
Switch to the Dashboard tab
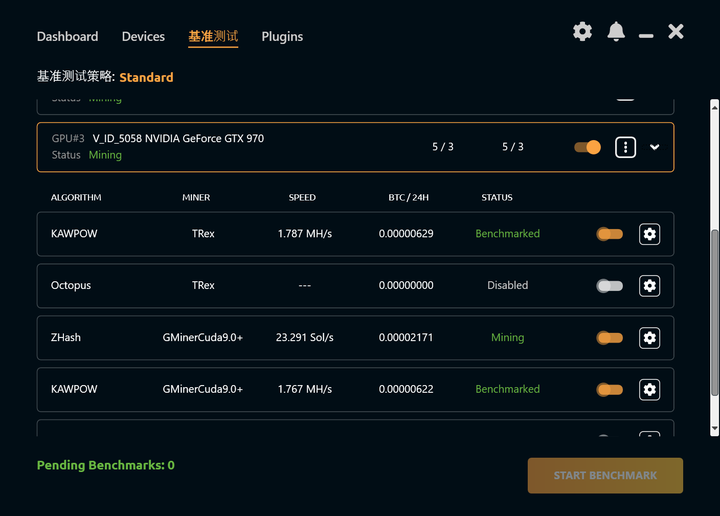pos(68,37)
